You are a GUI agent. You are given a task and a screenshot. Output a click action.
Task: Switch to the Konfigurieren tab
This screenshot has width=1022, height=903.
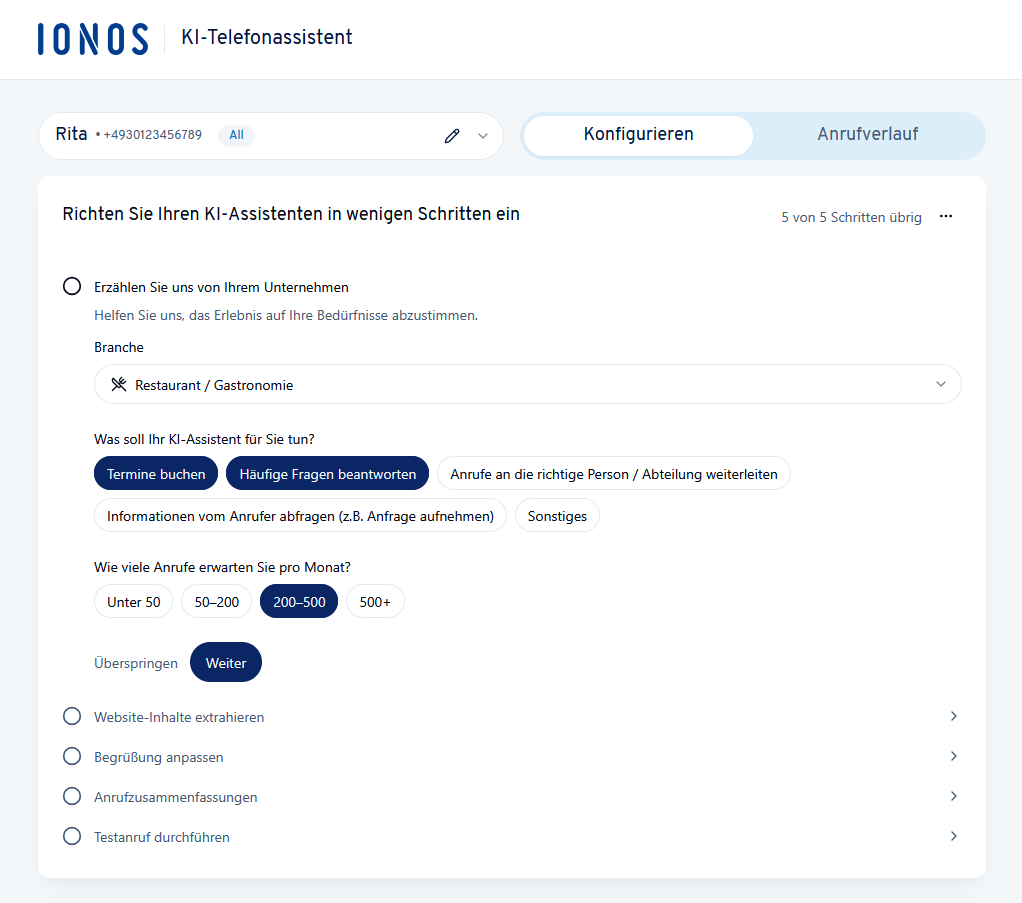(x=637, y=135)
